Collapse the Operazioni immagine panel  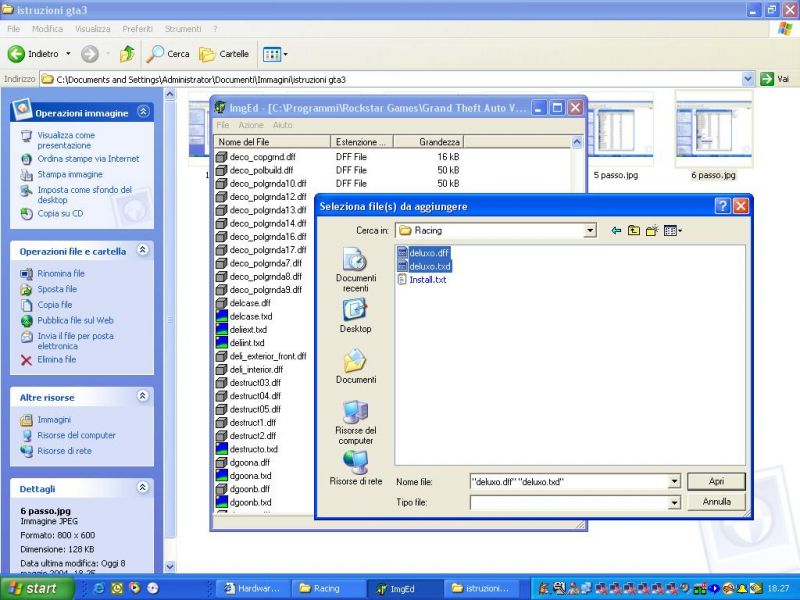point(143,111)
